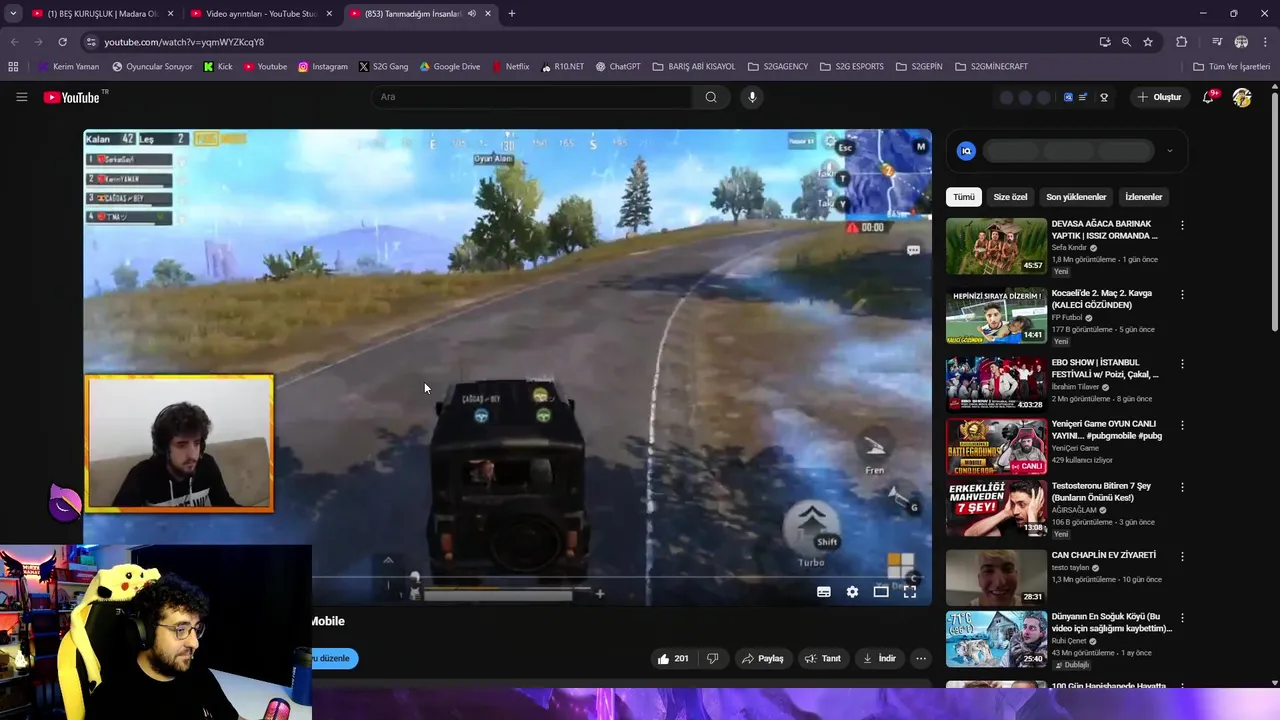Dislike the video
The height and width of the screenshot is (720, 1280).
pos(713,658)
